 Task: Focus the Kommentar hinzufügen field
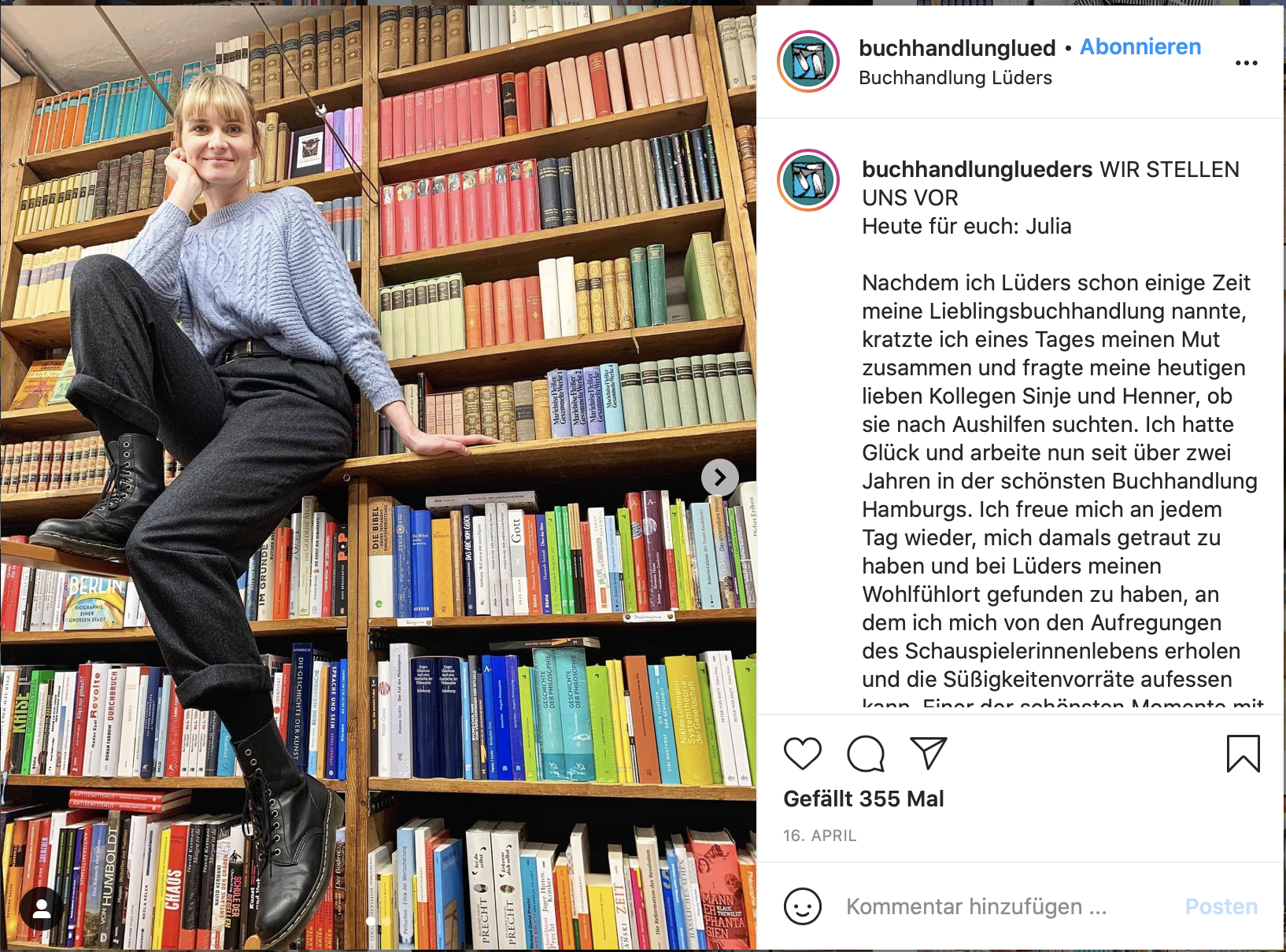(1007, 906)
